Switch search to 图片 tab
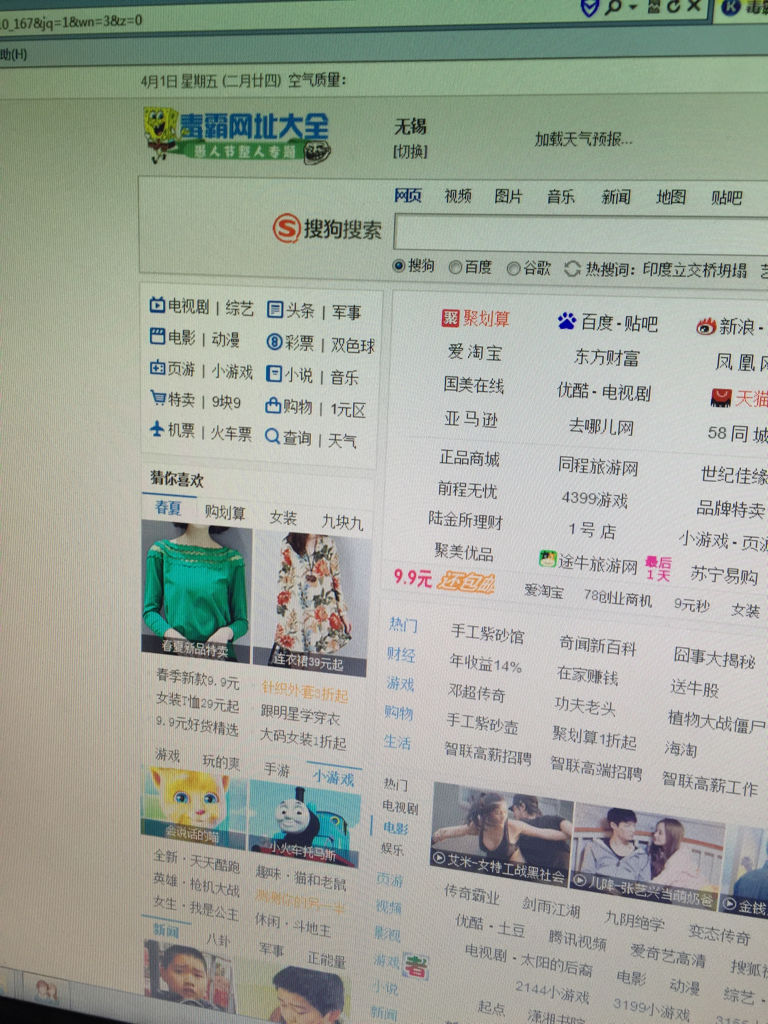Image resolution: width=768 pixels, height=1024 pixels. tap(508, 196)
